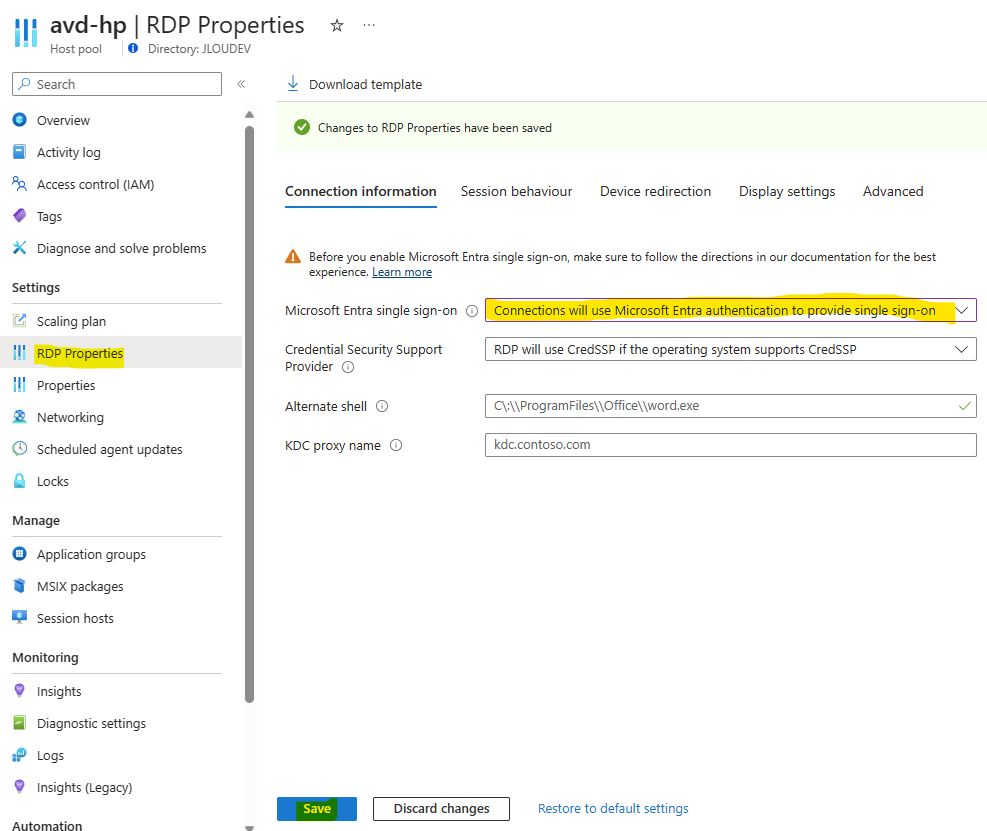This screenshot has height=831, width=987.
Task: Click the Download template arrow icon
Action: [x=293, y=84]
